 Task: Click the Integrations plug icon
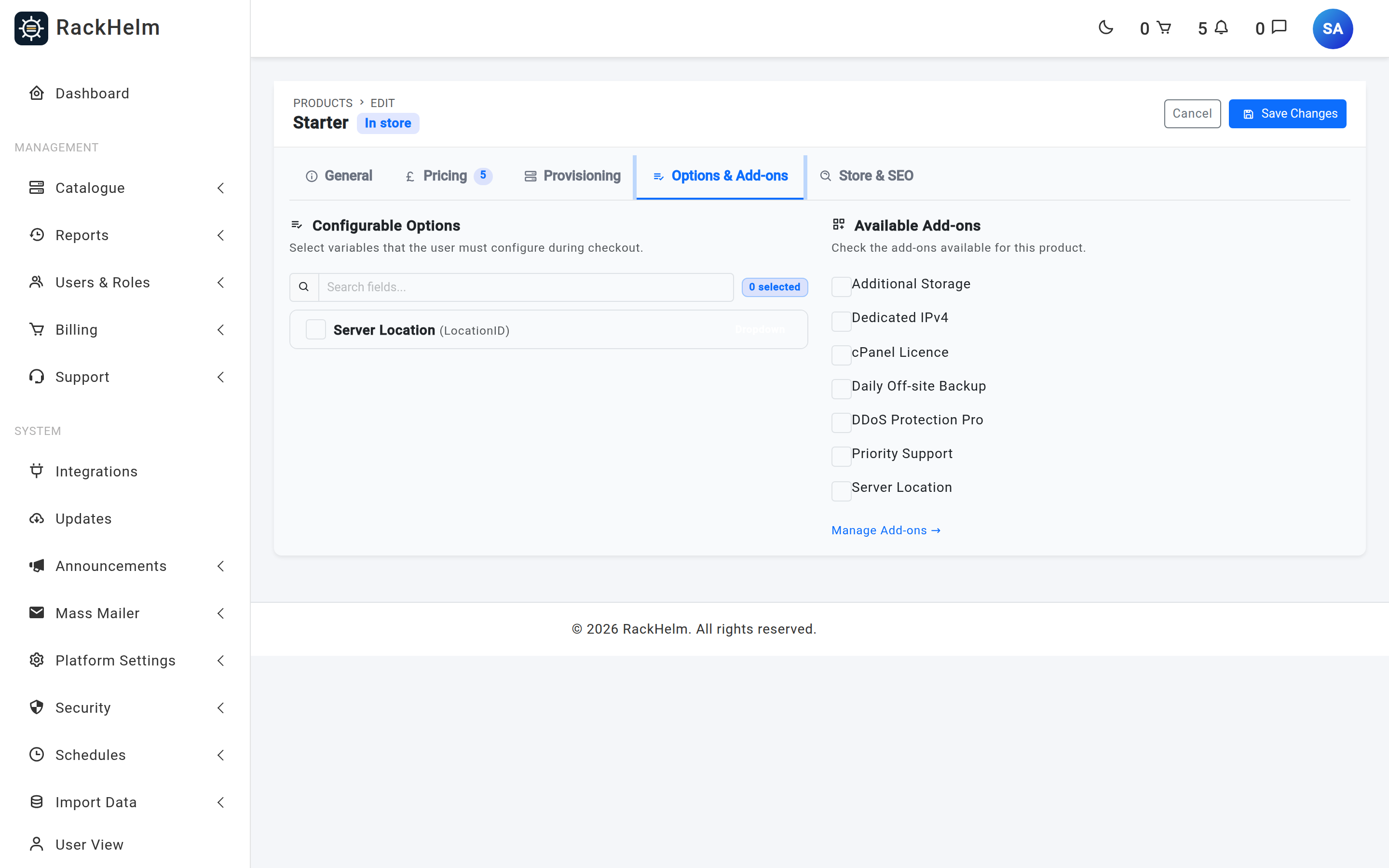(x=37, y=471)
